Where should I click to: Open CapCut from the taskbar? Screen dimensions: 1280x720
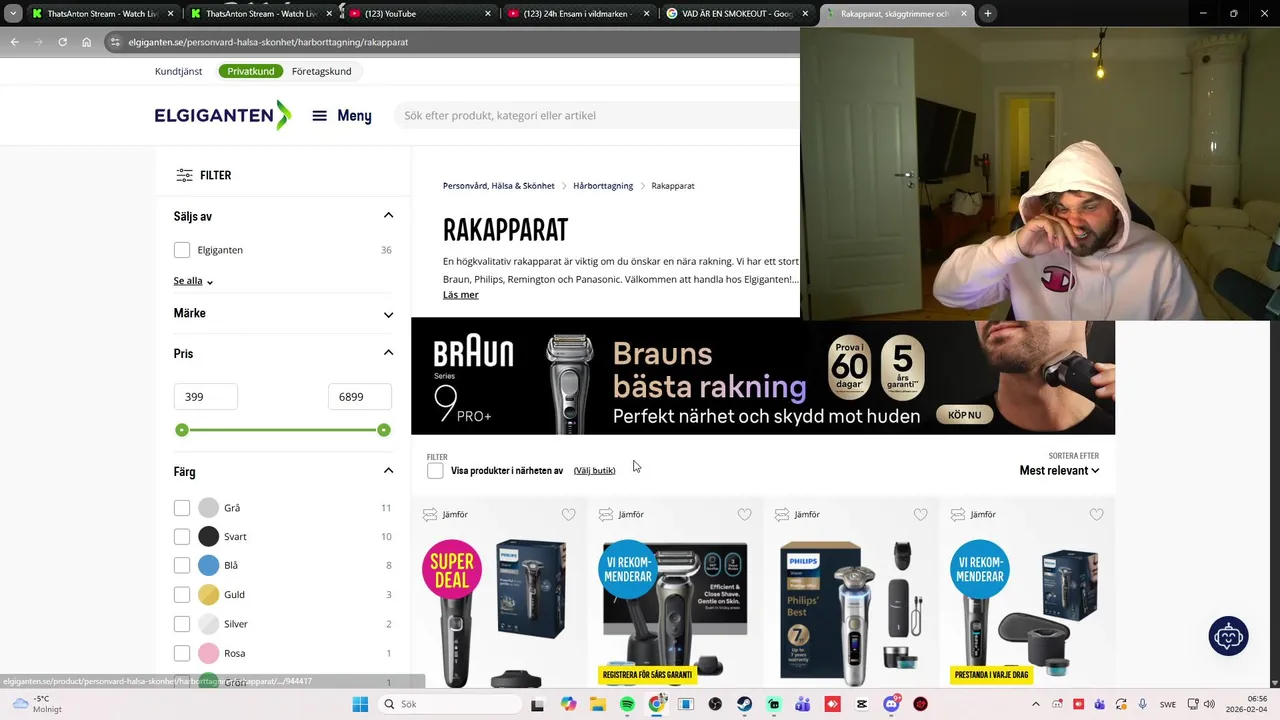862,704
